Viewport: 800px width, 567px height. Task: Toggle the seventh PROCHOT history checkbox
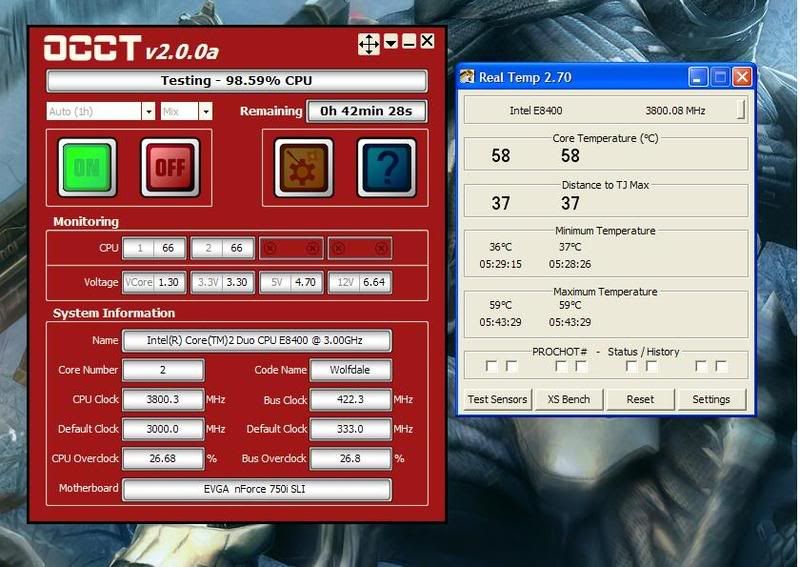[702, 366]
